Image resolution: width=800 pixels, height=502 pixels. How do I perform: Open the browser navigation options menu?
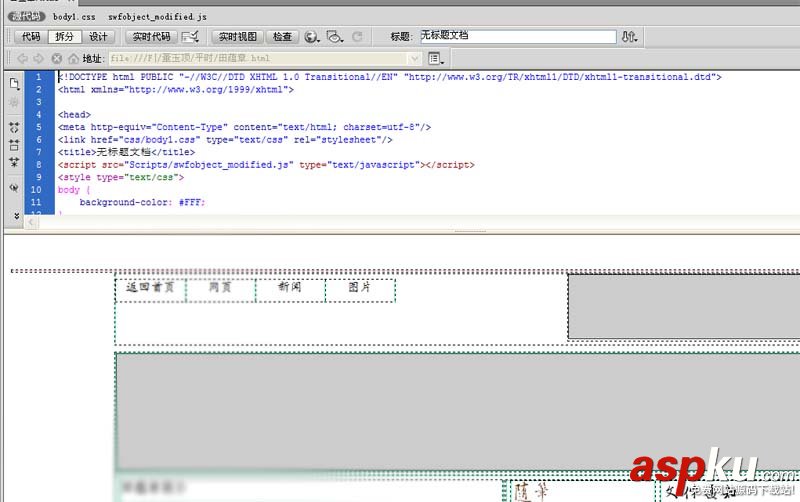(x=436, y=59)
